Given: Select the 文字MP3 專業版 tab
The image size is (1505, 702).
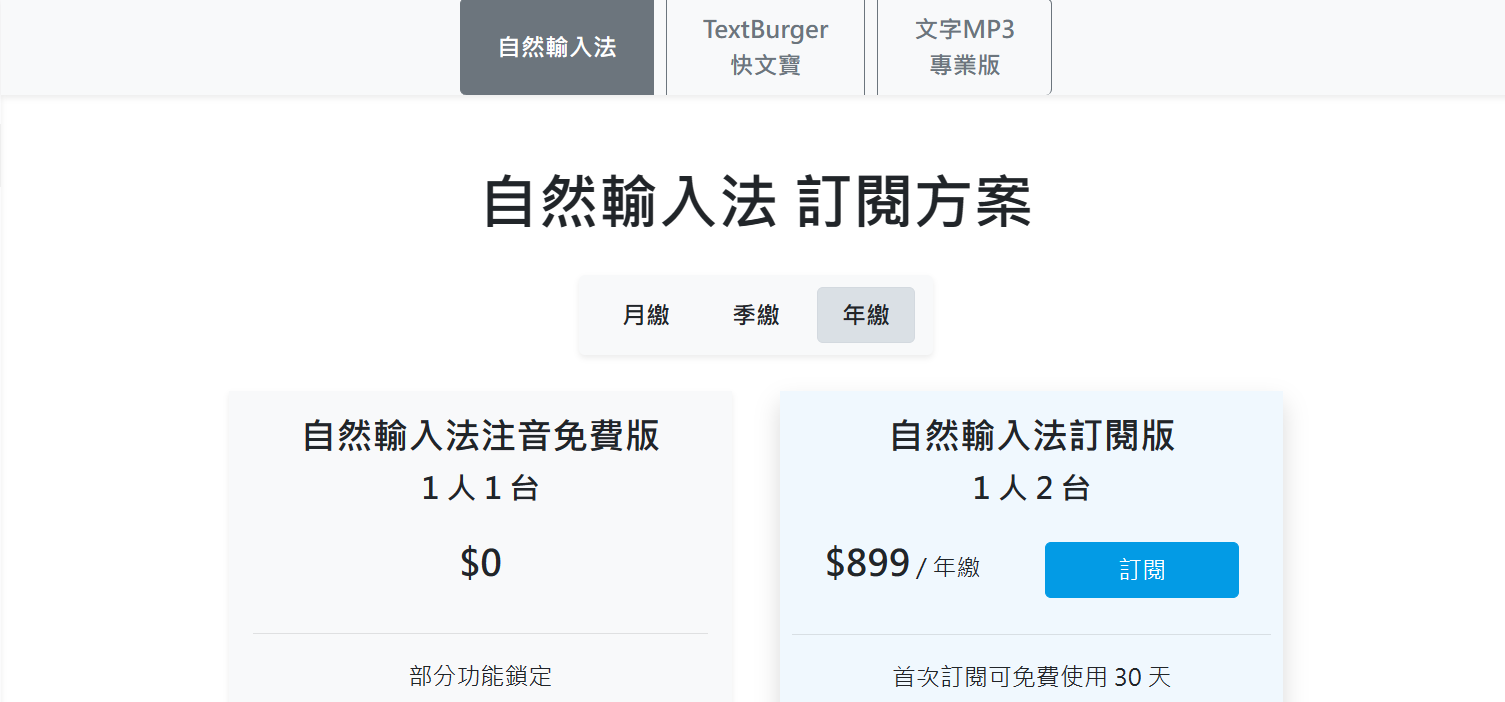Looking at the screenshot, I should [x=964, y=47].
